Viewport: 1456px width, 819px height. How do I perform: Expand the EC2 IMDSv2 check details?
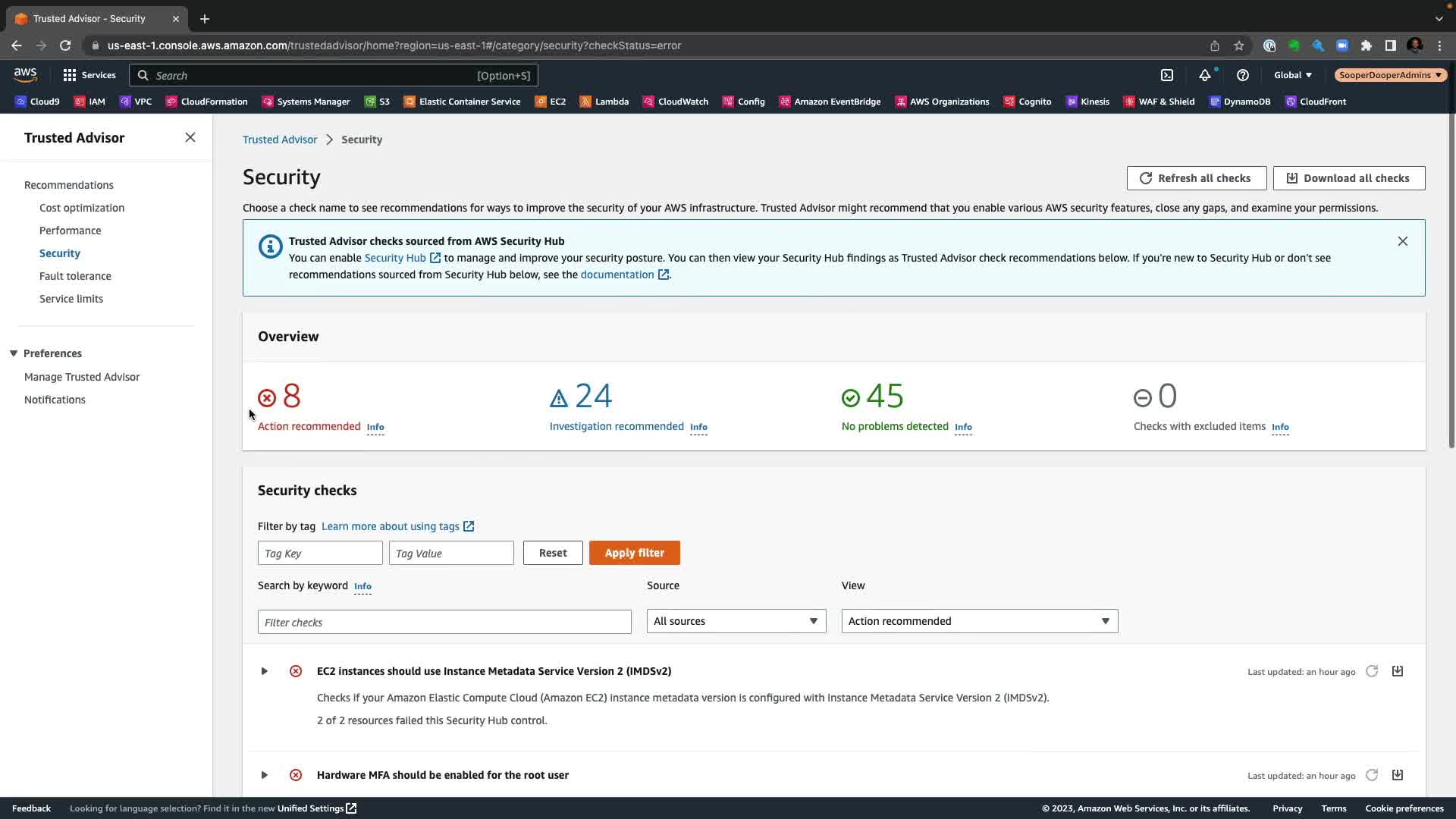click(264, 671)
